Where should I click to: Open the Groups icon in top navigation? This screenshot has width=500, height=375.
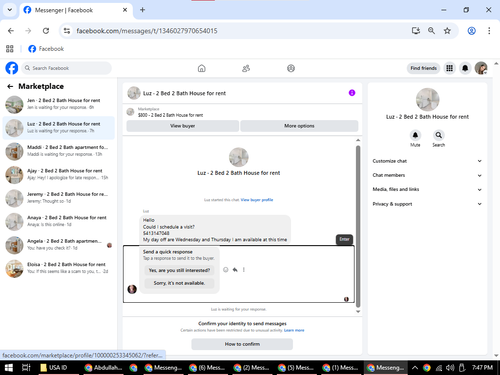click(x=291, y=68)
